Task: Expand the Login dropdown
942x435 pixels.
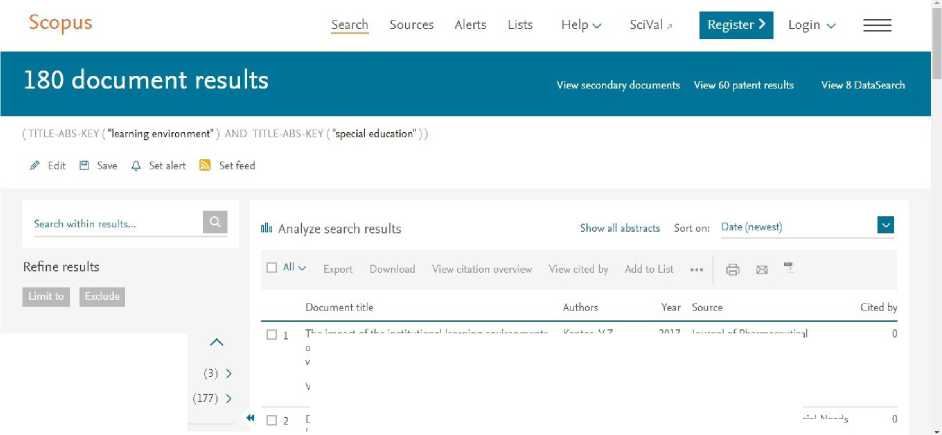Action: click(x=811, y=25)
